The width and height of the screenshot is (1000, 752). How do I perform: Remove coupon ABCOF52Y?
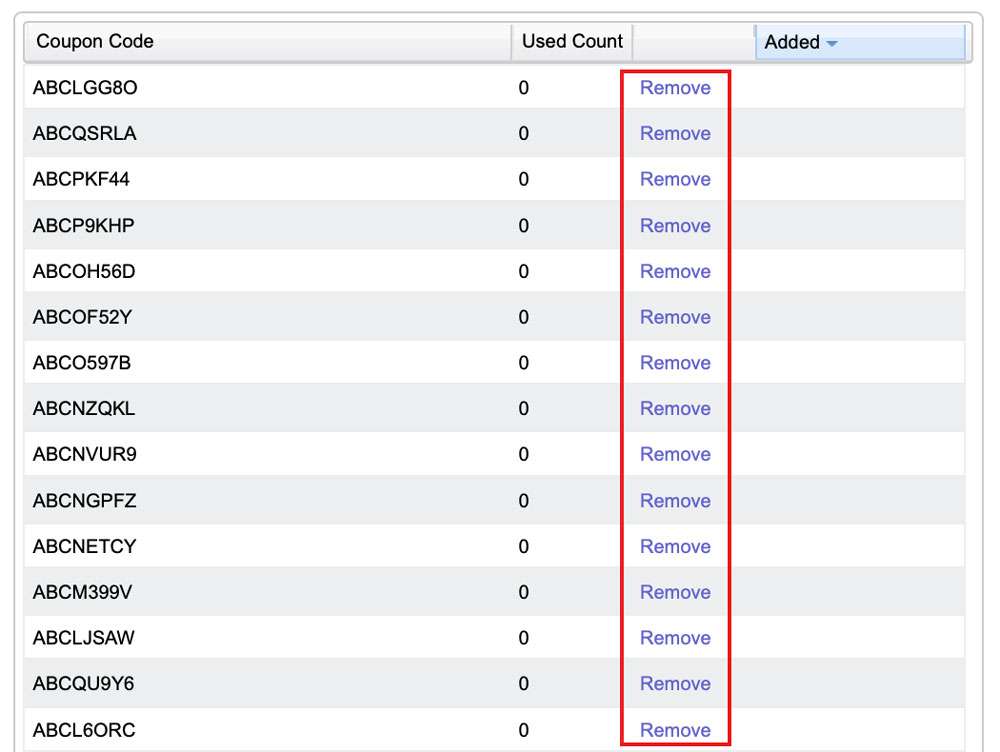[675, 318]
